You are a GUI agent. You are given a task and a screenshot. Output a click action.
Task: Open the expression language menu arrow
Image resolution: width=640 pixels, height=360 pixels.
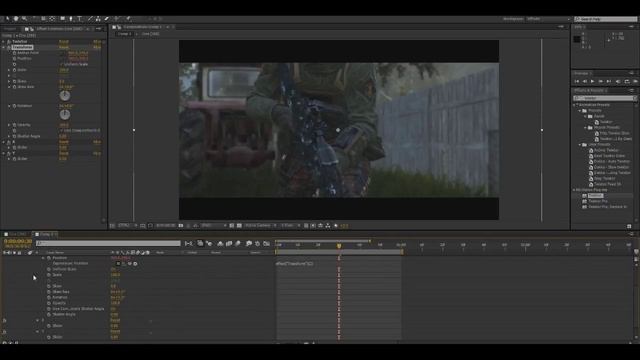pos(135,264)
